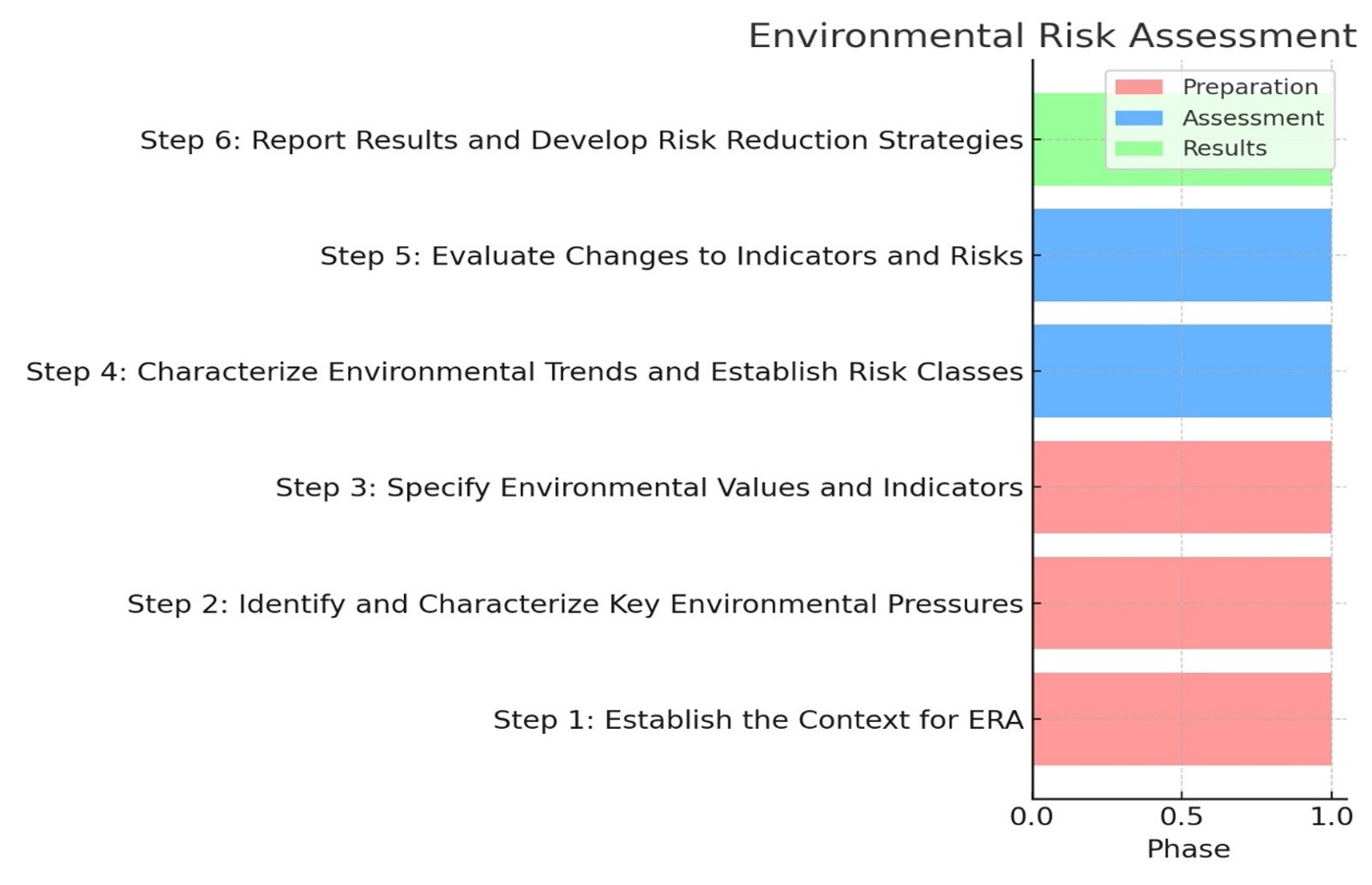1372x885 pixels.
Task: Select the Preparation legend label text
Action: (x=1249, y=87)
